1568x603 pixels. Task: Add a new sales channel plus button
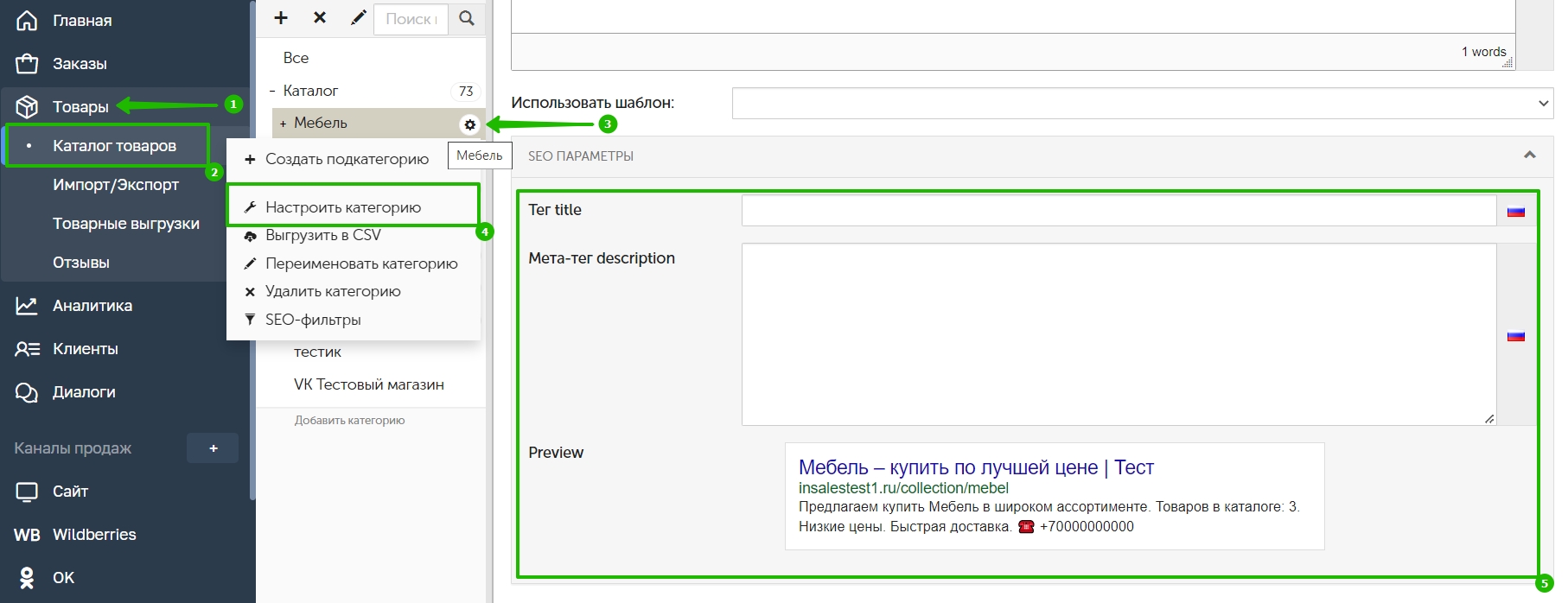click(213, 448)
